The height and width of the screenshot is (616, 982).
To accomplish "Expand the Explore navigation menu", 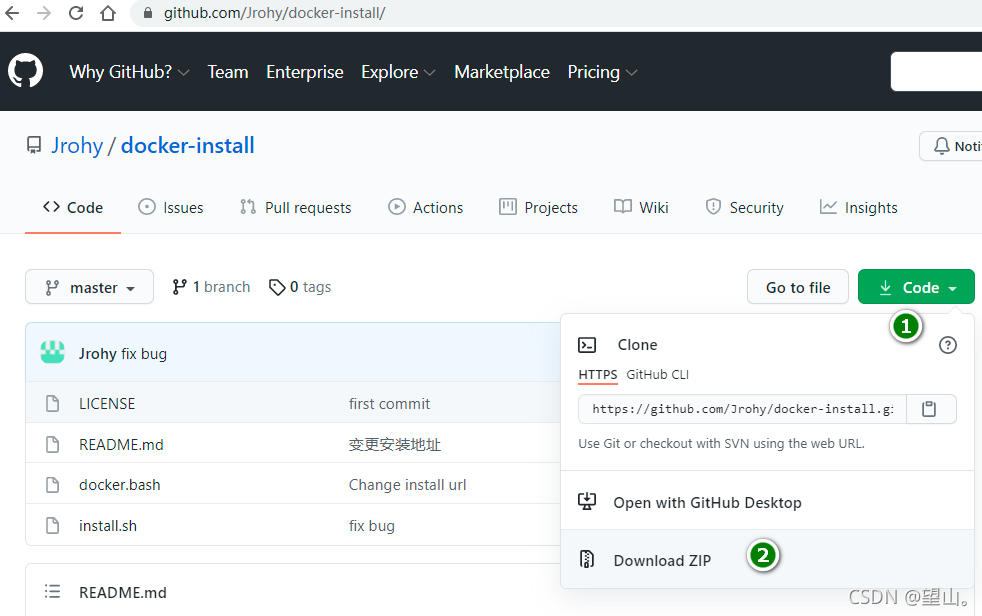I will point(398,72).
